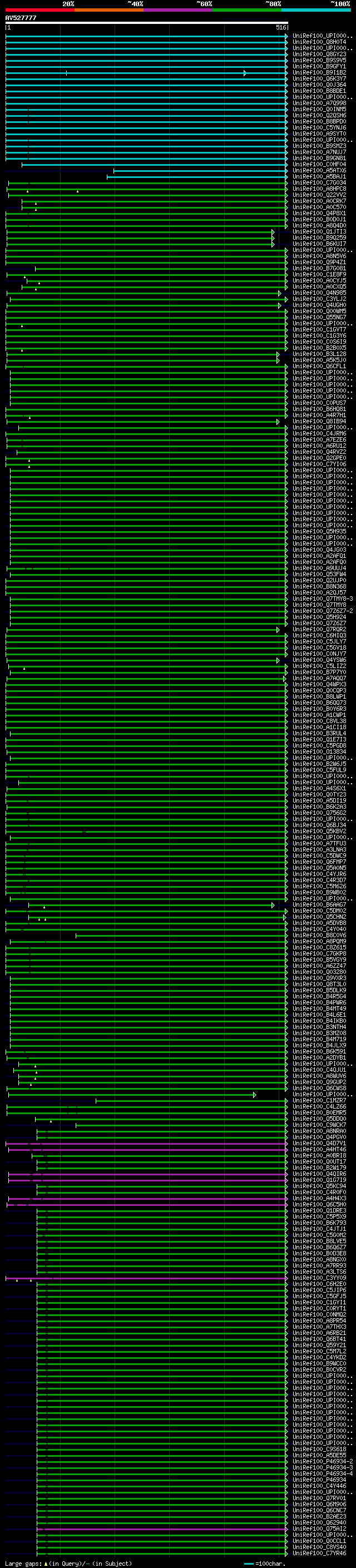
Task: Click hit UniRef100_A5BAJ1
Action: click(319, 176)
